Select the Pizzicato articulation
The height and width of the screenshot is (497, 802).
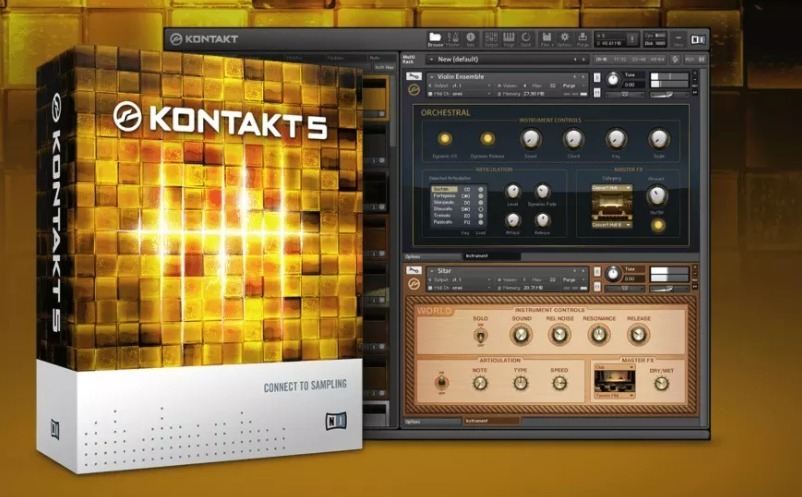[x=444, y=222]
